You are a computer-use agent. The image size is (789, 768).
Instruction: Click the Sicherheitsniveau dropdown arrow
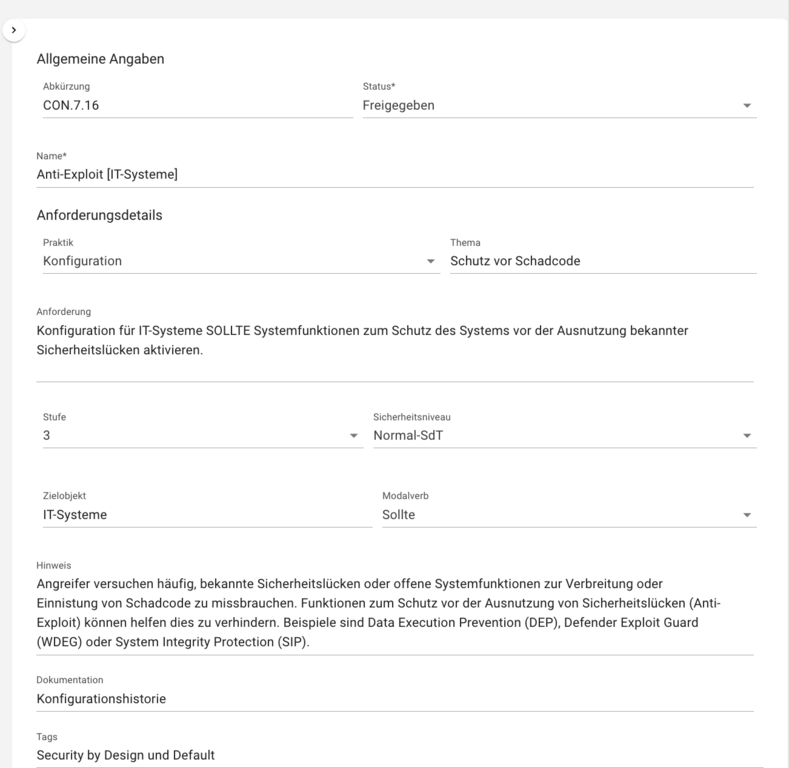746,436
